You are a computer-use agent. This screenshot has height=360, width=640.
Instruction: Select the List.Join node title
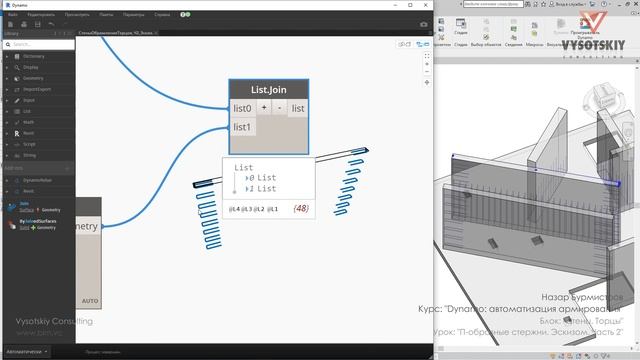coord(269,90)
